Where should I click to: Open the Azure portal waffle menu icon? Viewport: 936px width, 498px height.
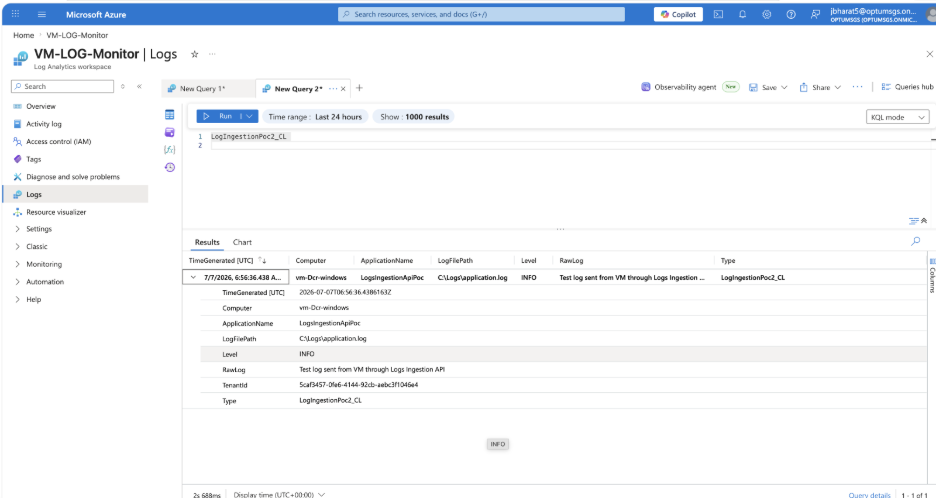[x=16, y=14]
